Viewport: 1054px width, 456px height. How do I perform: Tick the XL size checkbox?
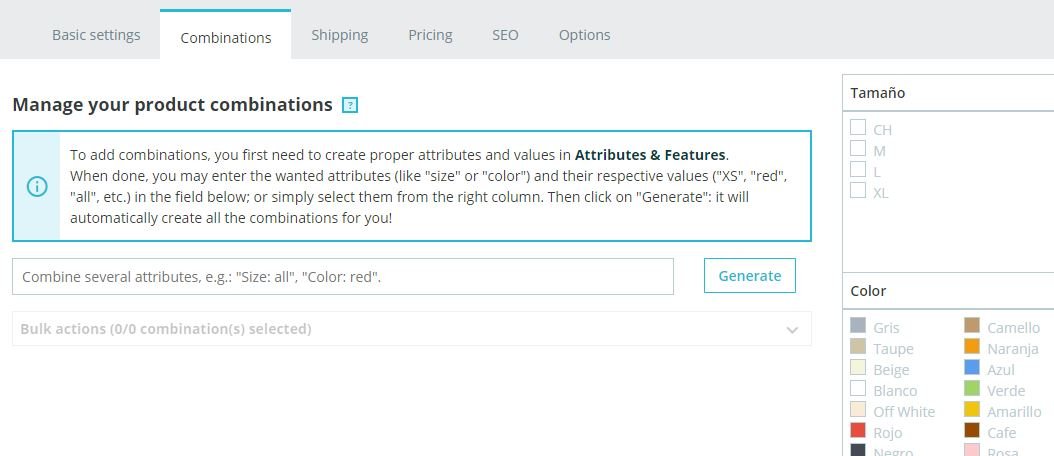[x=858, y=190]
